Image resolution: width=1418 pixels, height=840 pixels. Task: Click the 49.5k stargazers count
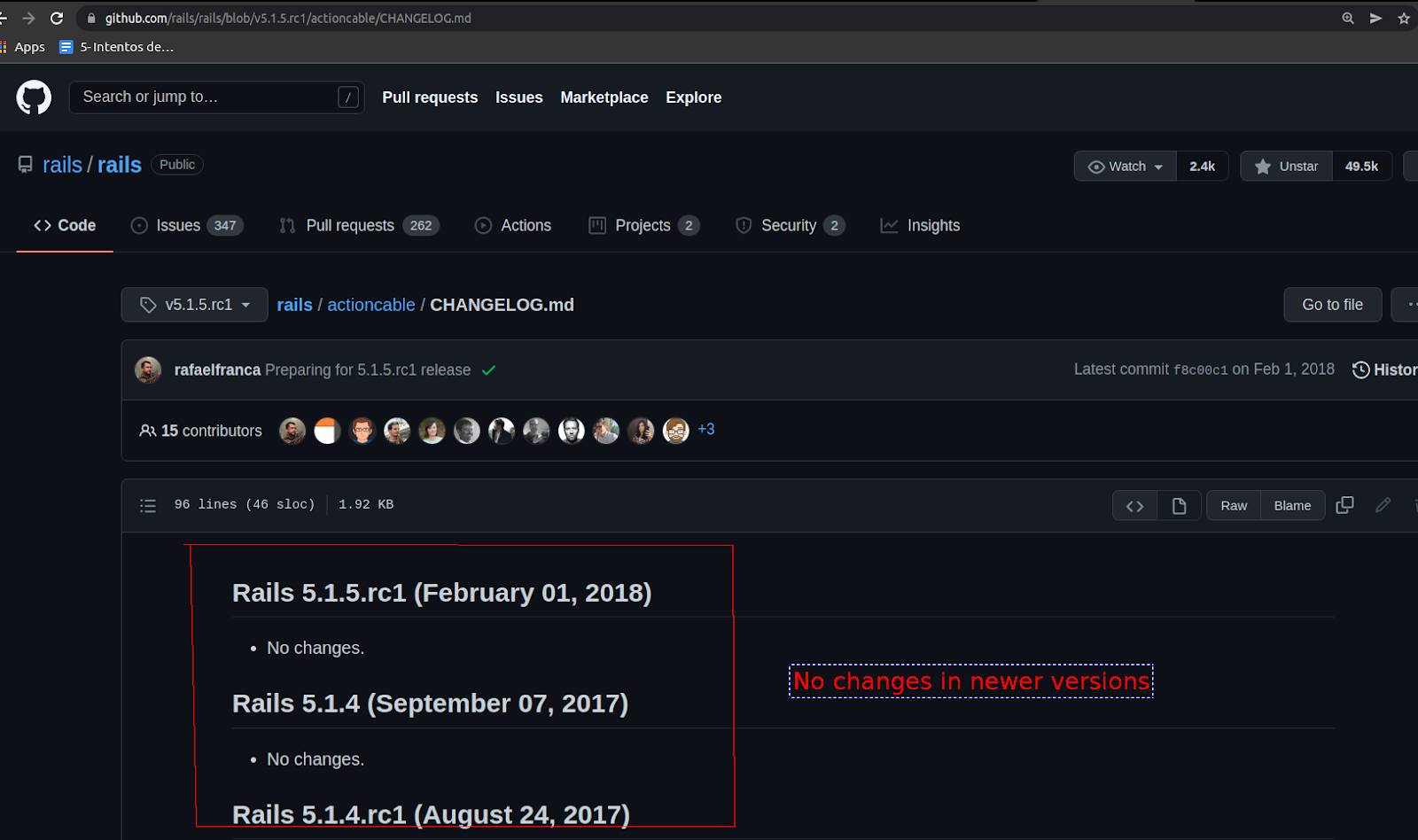(1361, 167)
